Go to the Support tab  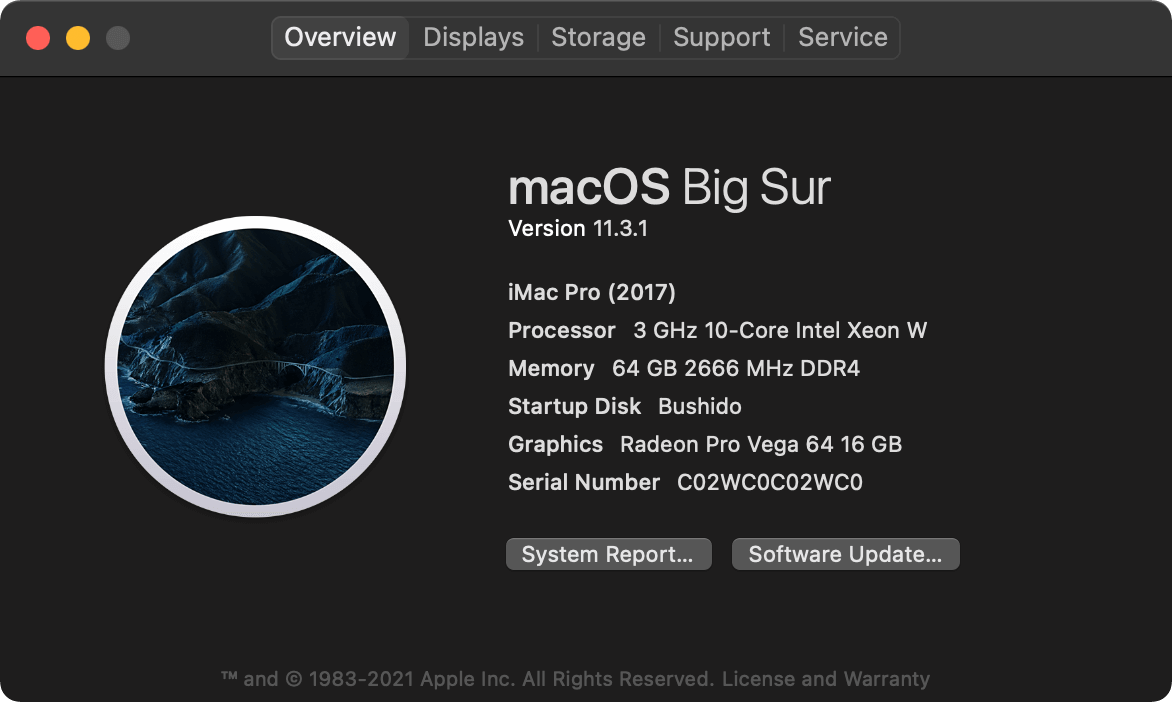721,37
